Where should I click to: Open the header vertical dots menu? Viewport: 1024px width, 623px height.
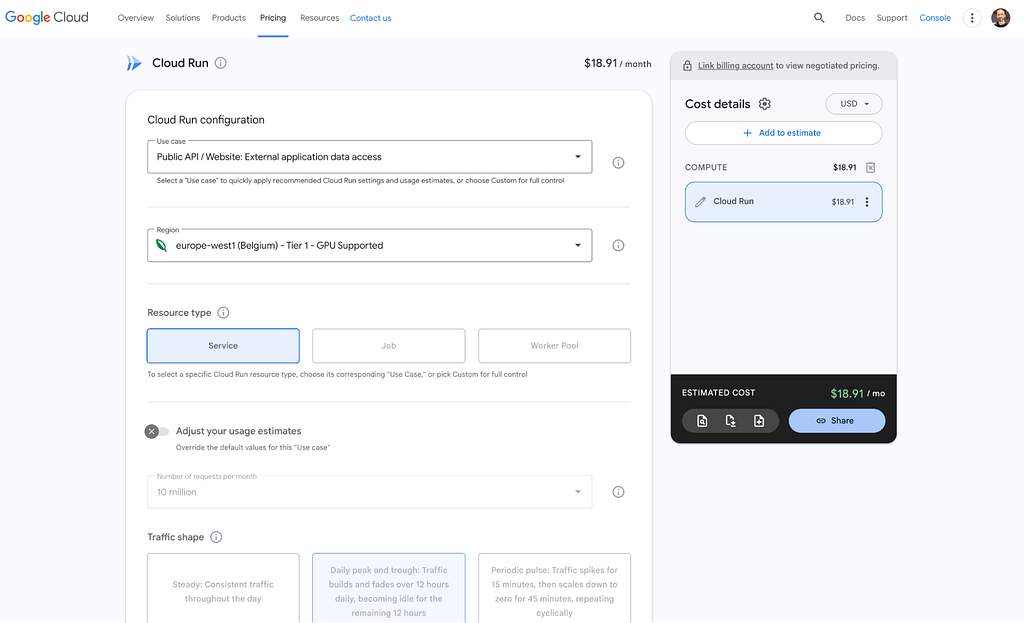[x=972, y=18]
